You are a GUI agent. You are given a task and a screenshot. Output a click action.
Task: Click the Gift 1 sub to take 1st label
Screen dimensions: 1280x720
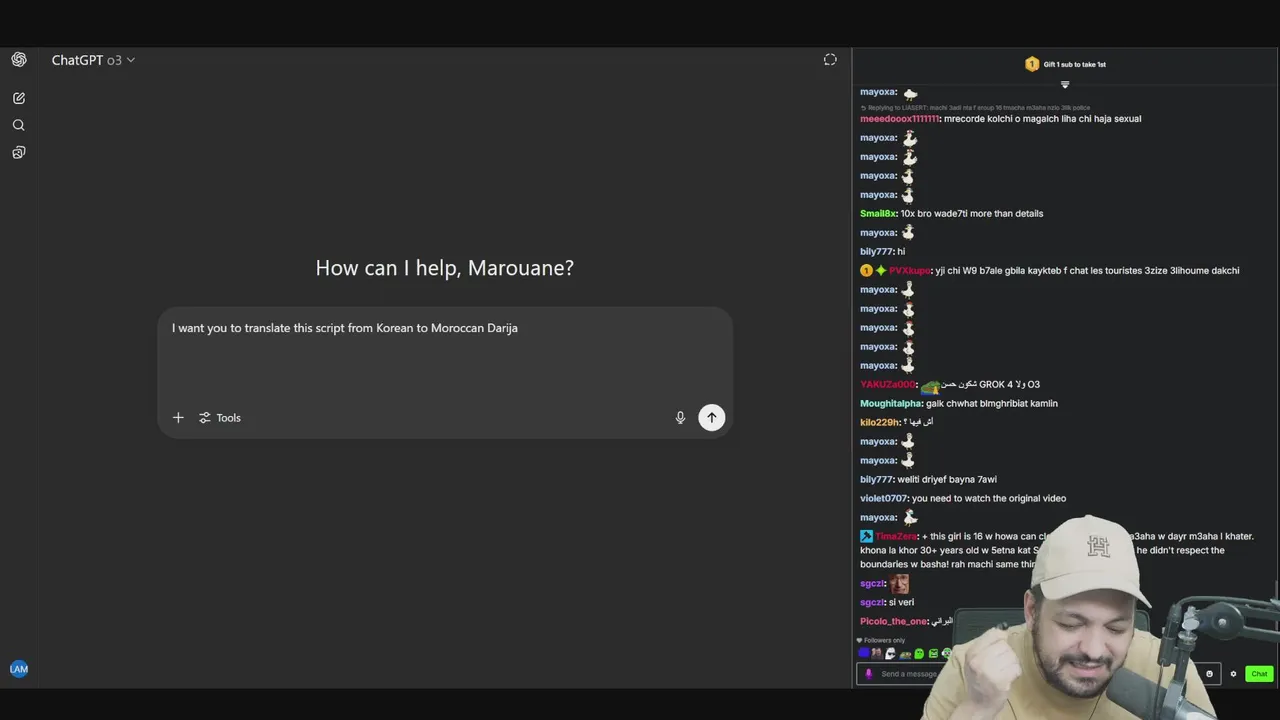click(1075, 64)
